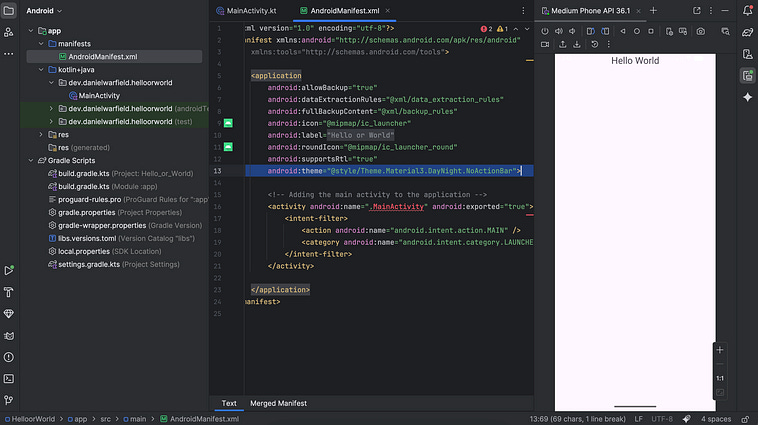Open the Android project view dropdown
This screenshot has width=758, height=425.
(x=44, y=11)
